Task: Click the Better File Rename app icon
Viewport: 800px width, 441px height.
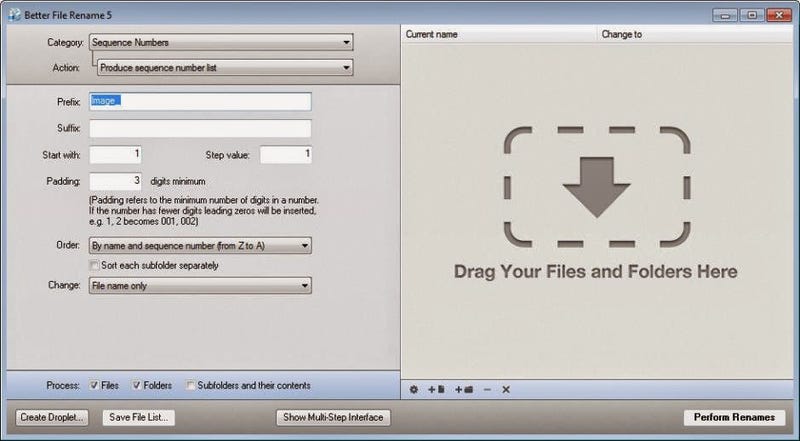Action: (14, 15)
